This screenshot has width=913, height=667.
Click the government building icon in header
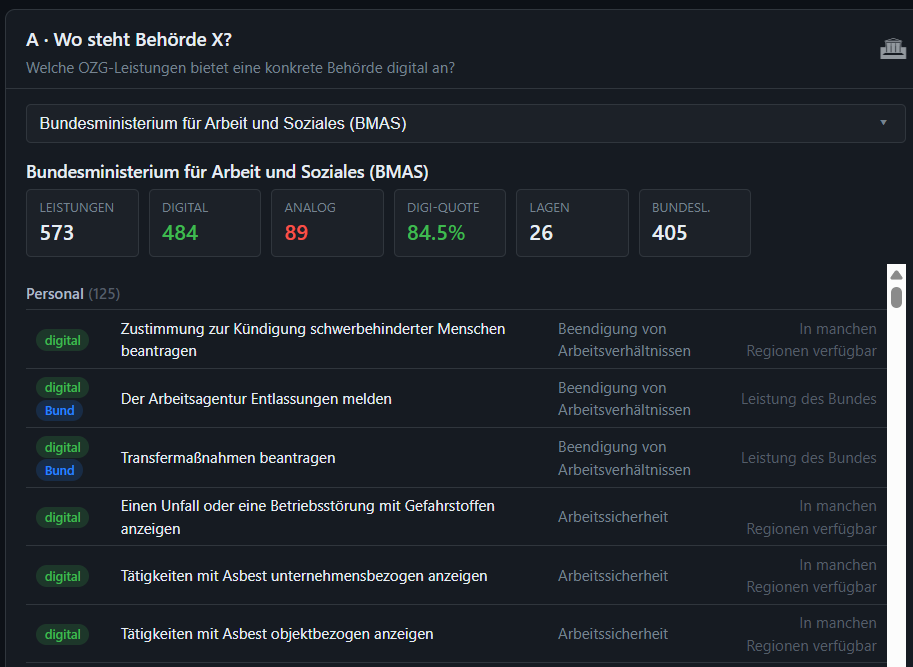(893, 48)
